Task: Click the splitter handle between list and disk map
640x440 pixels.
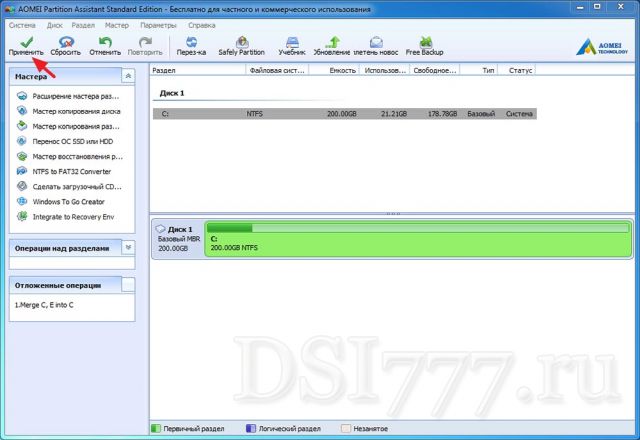Action: (x=393, y=213)
